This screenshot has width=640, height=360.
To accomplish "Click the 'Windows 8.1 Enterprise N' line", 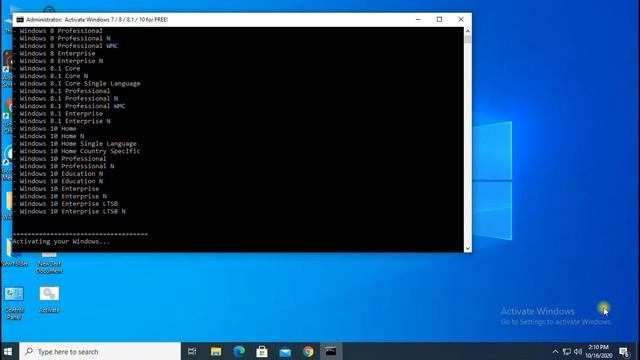I will point(65,121).
